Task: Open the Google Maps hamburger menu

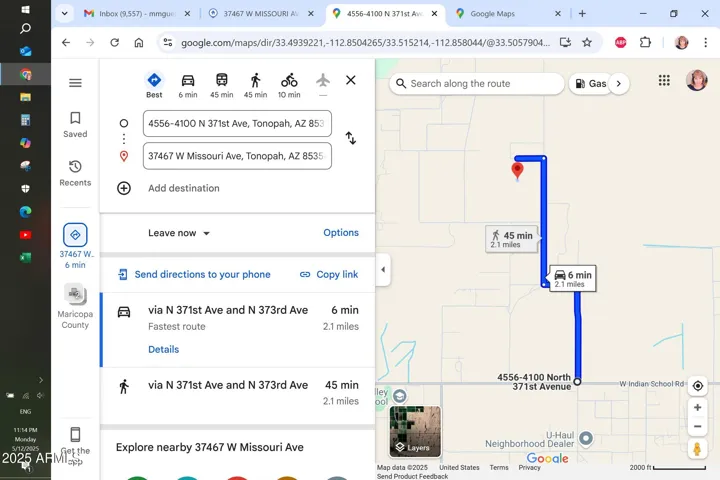Action: pyautogui.click(x=75, y=83)
